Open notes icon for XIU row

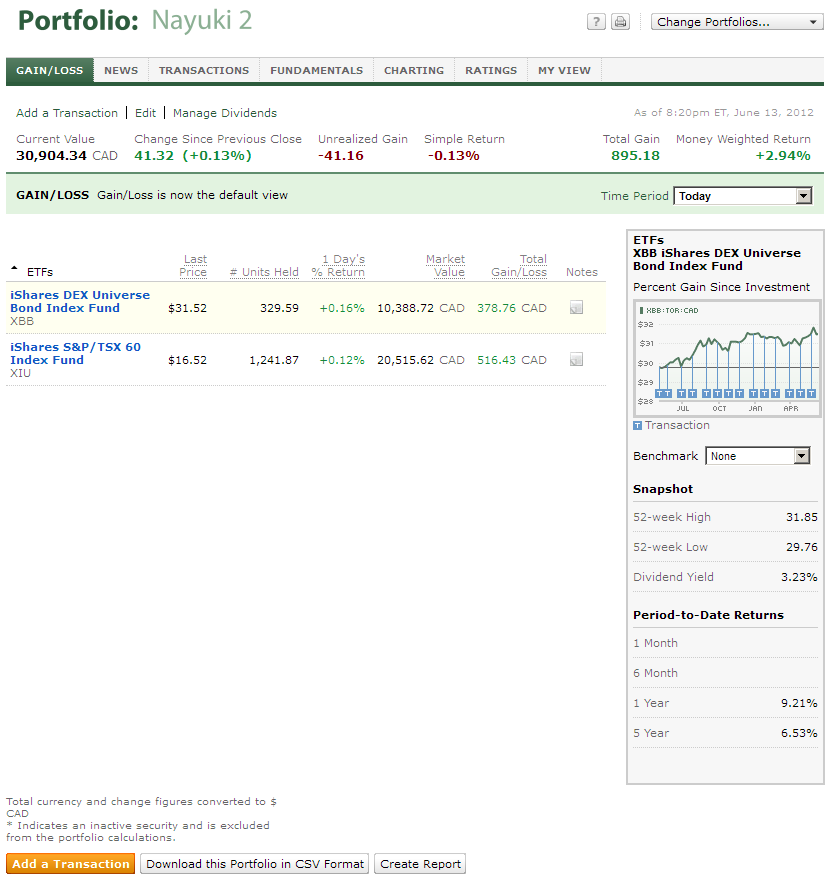pos(576,359)
